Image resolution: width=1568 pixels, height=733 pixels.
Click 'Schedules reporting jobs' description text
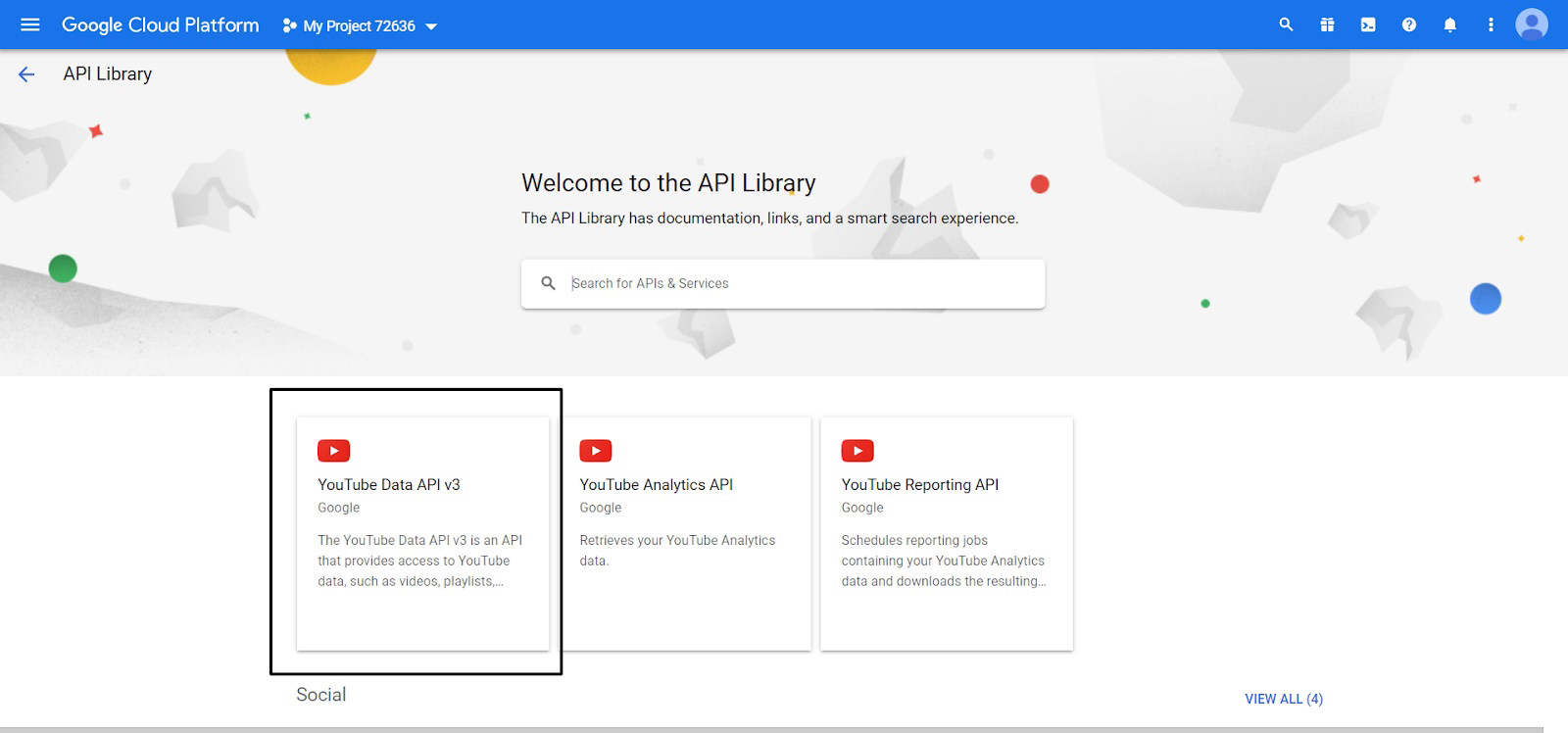944,561
